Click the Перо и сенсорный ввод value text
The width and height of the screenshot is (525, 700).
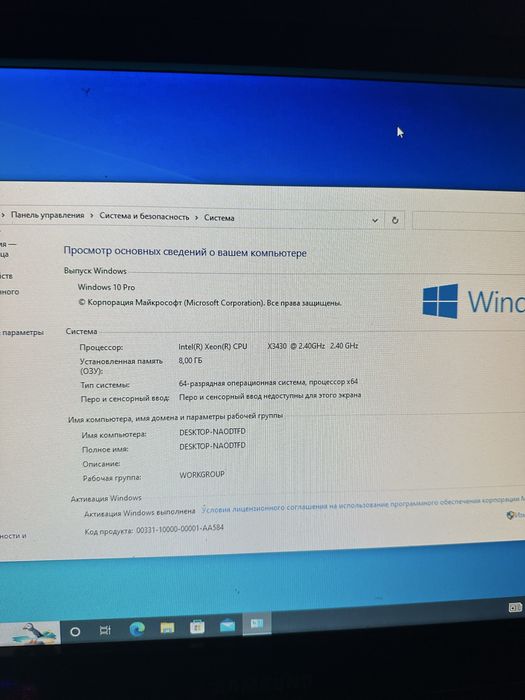point(270,396)
